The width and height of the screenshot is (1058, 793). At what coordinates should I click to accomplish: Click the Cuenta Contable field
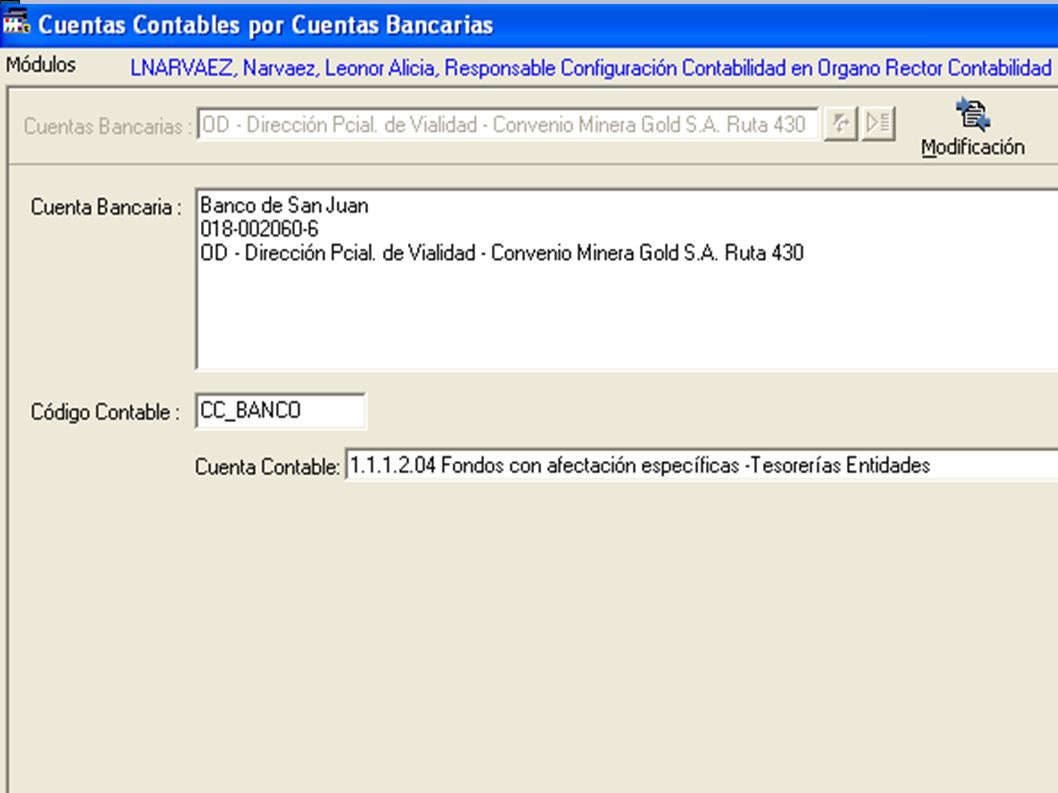(701, 465)
